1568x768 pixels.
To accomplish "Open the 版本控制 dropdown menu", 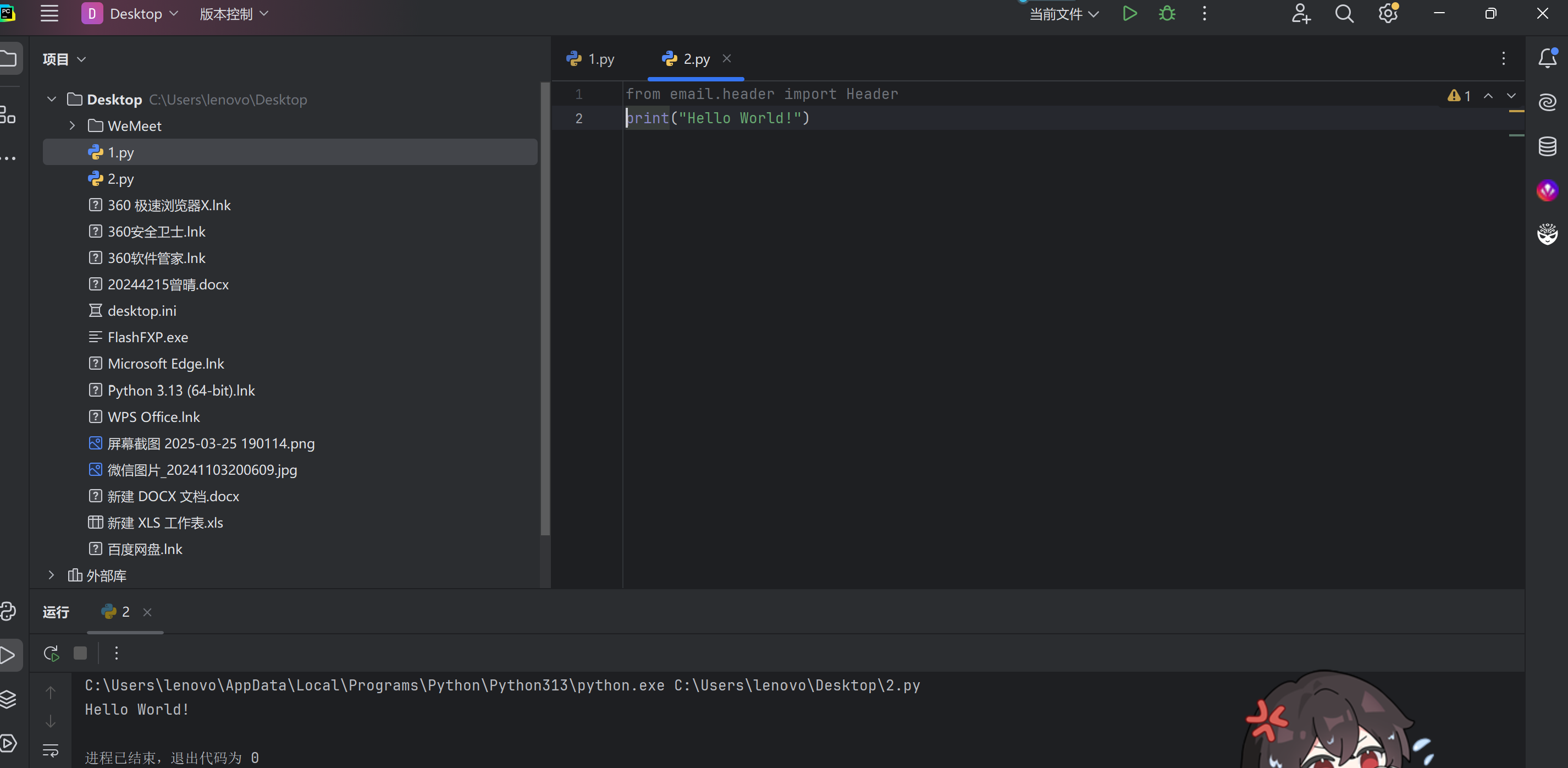I will (234, 14).
